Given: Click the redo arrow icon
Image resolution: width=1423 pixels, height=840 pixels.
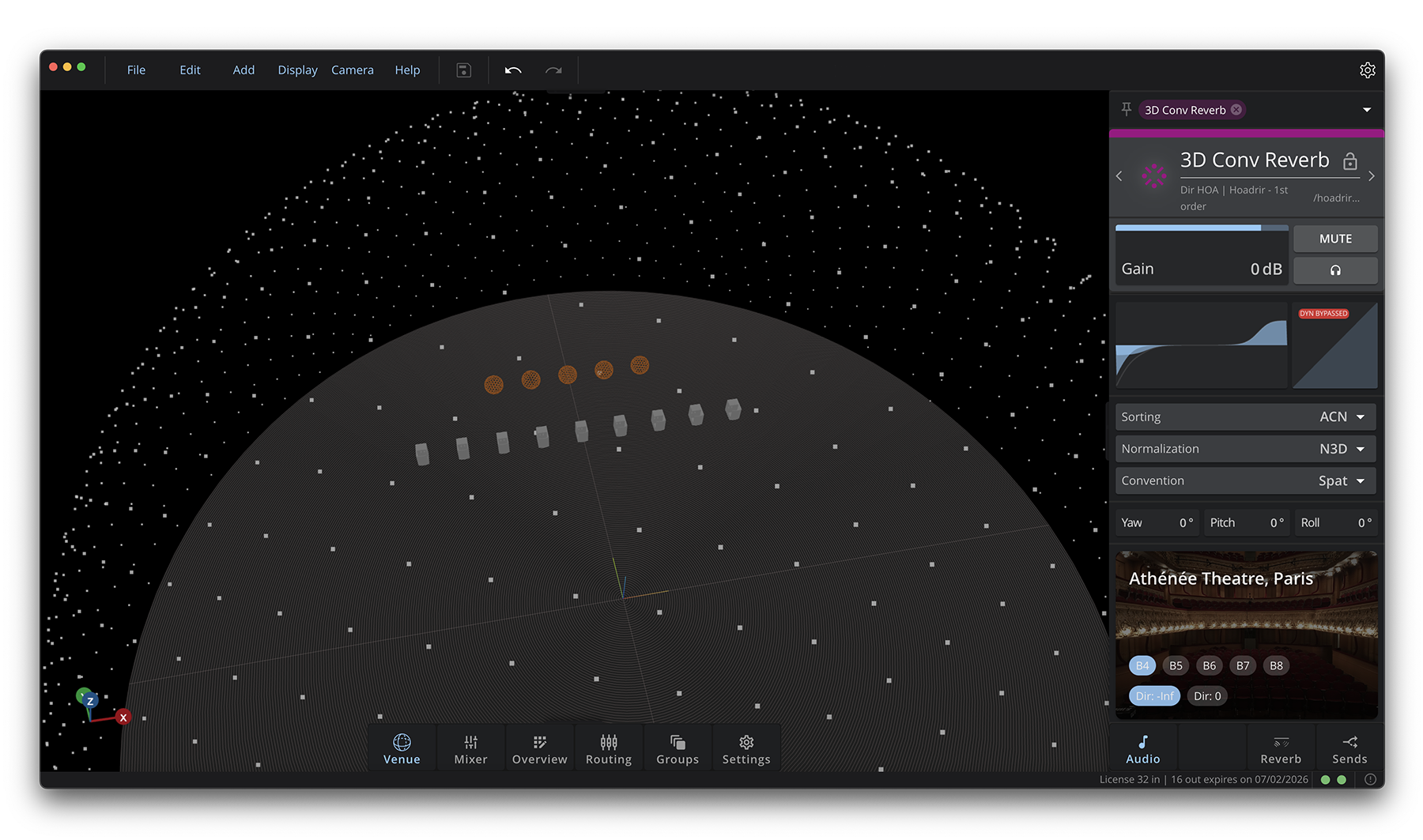Looking at the screenshot, I should [553, 70].
